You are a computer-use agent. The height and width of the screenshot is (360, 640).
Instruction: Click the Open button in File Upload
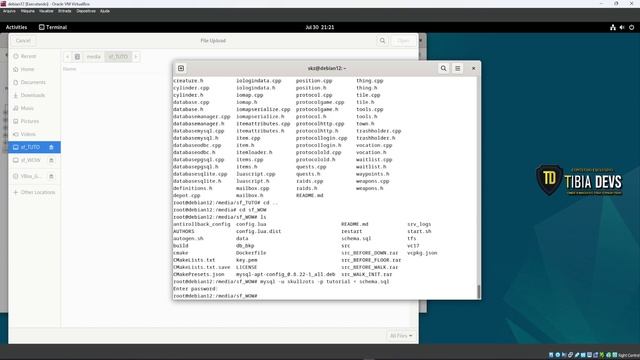(403, 40)
